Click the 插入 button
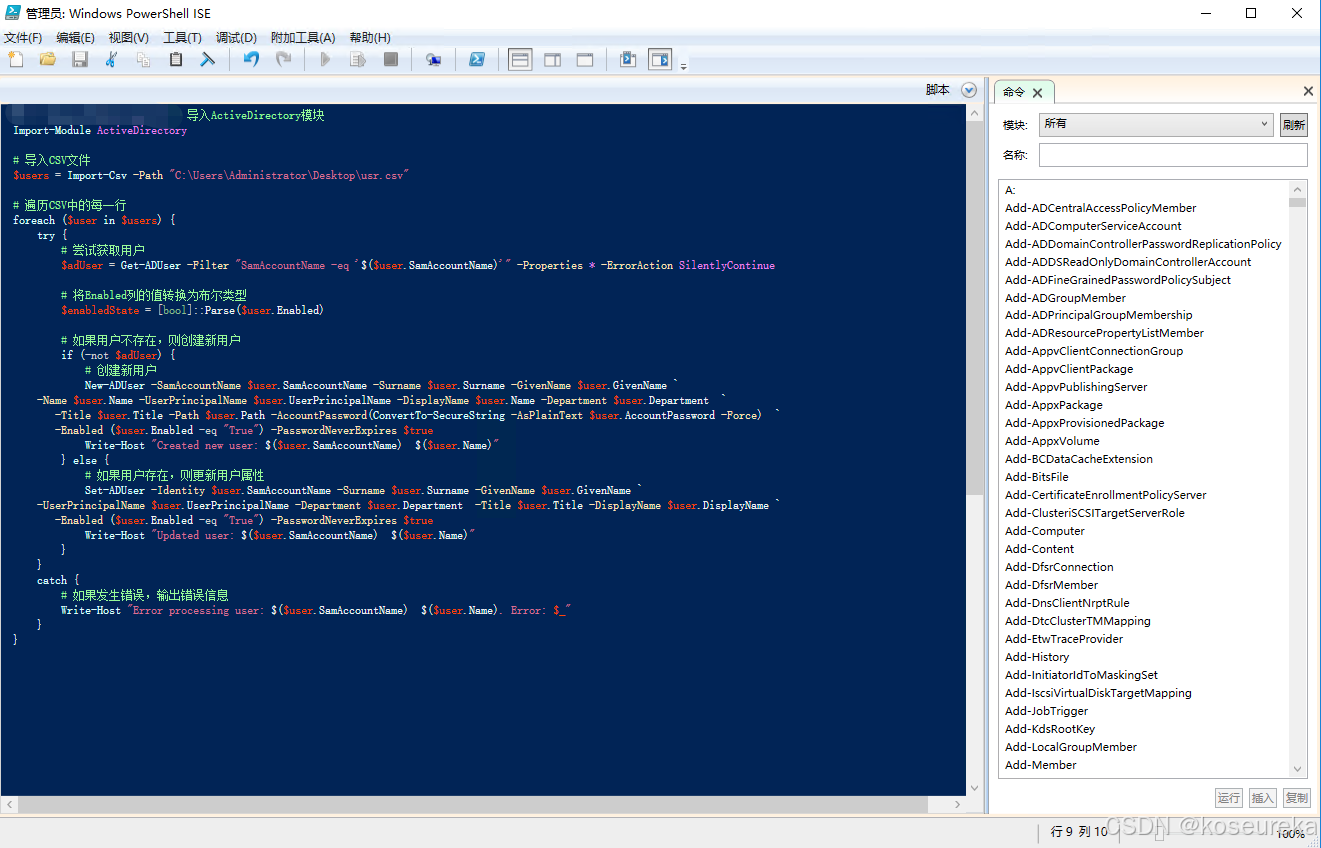This screenshot has height=848, width=1321. click(1263, 798)
